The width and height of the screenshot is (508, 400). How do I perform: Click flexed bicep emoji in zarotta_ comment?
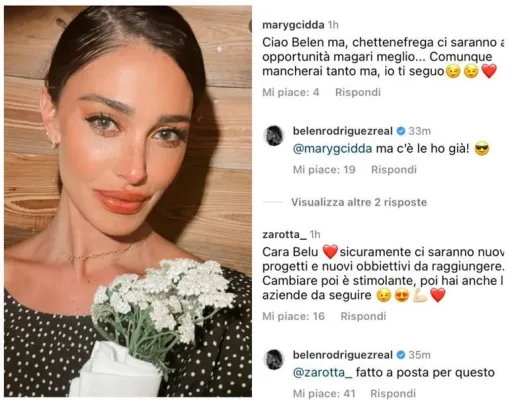click(420, 295)
